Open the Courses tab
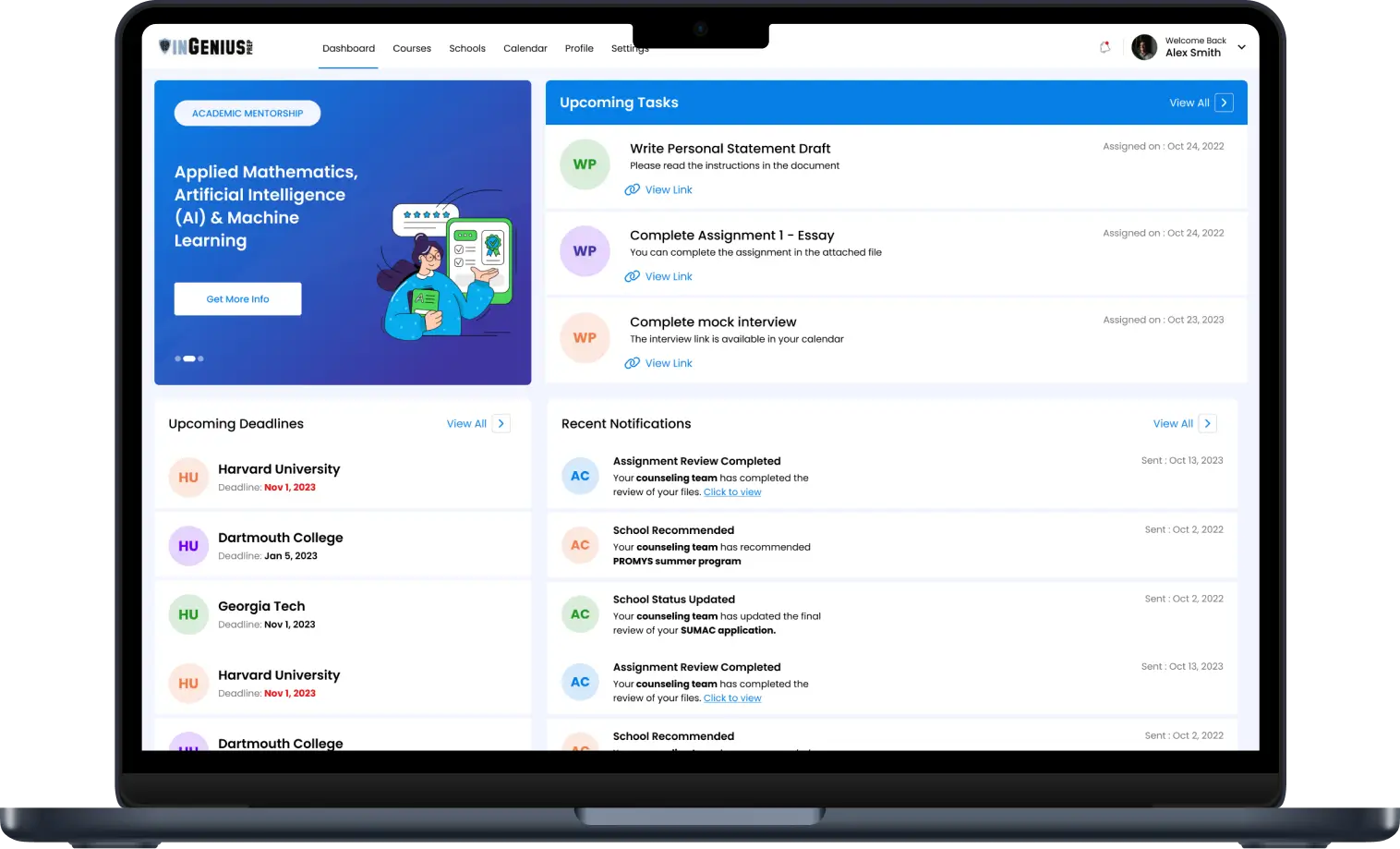Image resolution: width=1400 pixels, height=849 pixels. click(412, 48)
